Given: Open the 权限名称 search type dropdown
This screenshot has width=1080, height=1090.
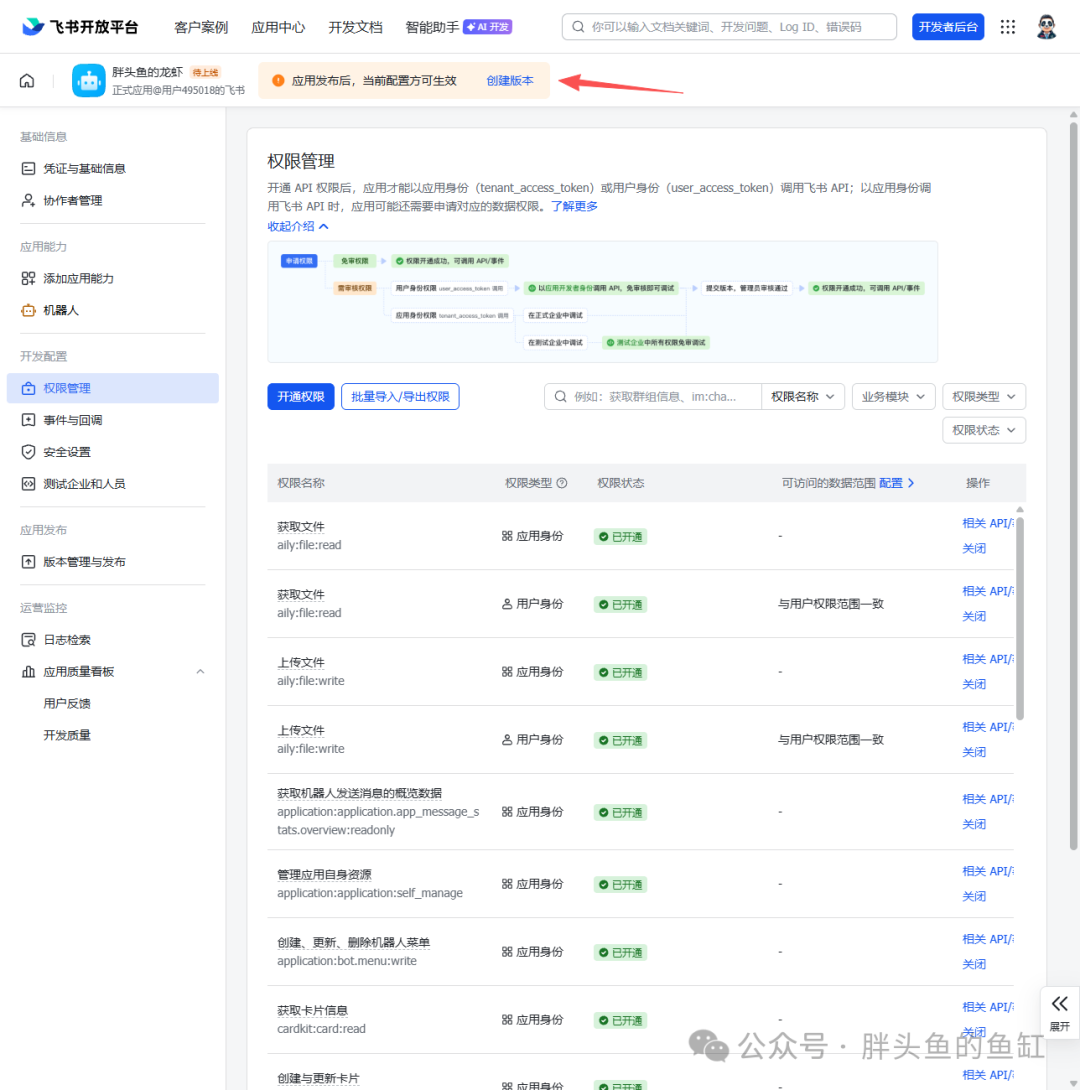Looking at the screenshot, I should 803,397.
